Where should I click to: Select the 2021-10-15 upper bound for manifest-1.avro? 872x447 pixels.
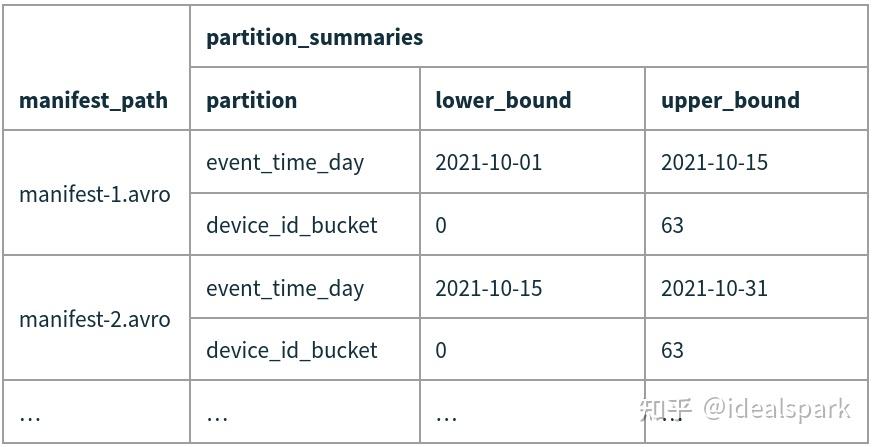coord(714,163)
